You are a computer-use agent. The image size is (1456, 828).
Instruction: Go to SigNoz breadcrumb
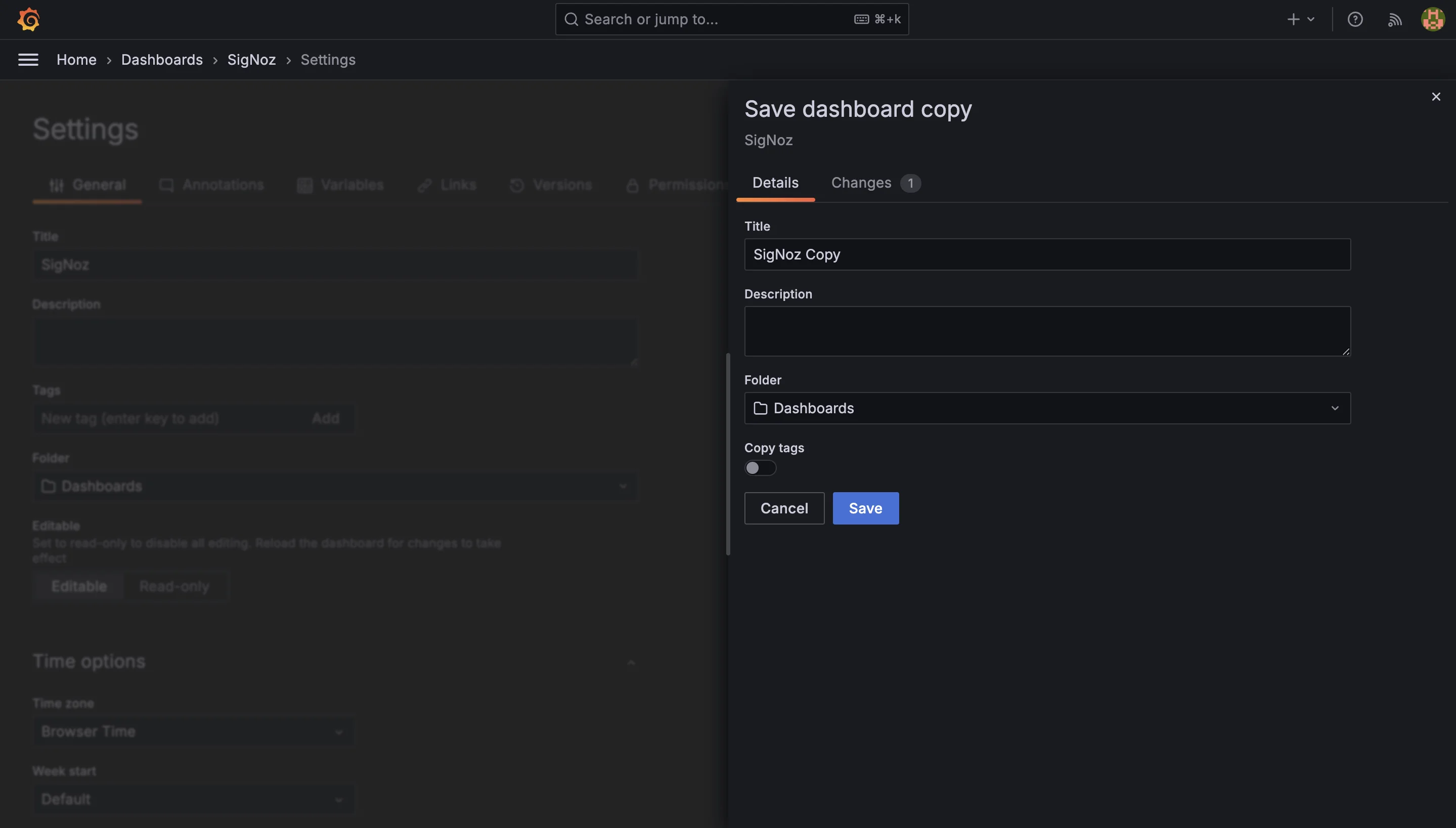(x=251, y=60)
